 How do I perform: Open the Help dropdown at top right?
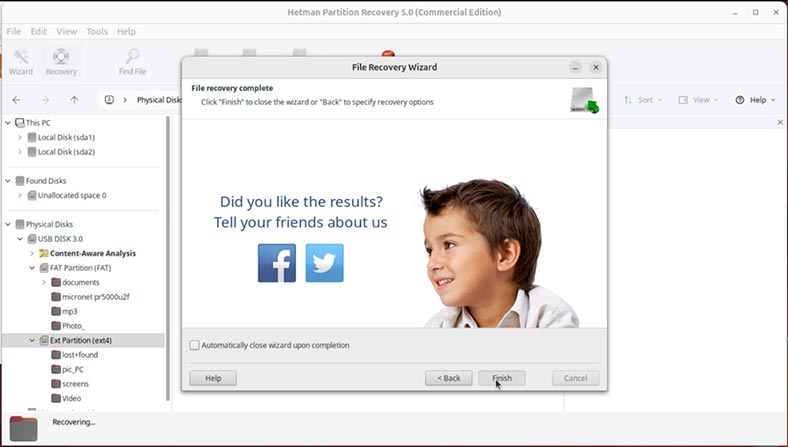coord(755,100)
